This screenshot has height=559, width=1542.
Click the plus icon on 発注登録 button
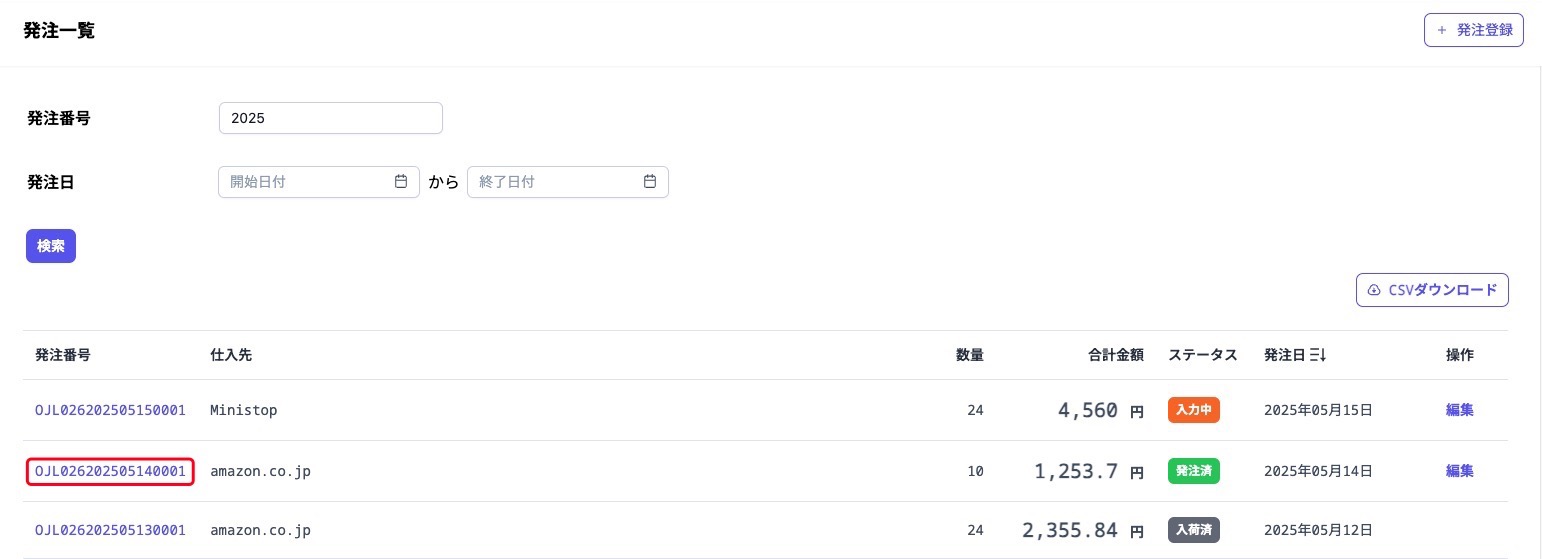coord(1441,30)
